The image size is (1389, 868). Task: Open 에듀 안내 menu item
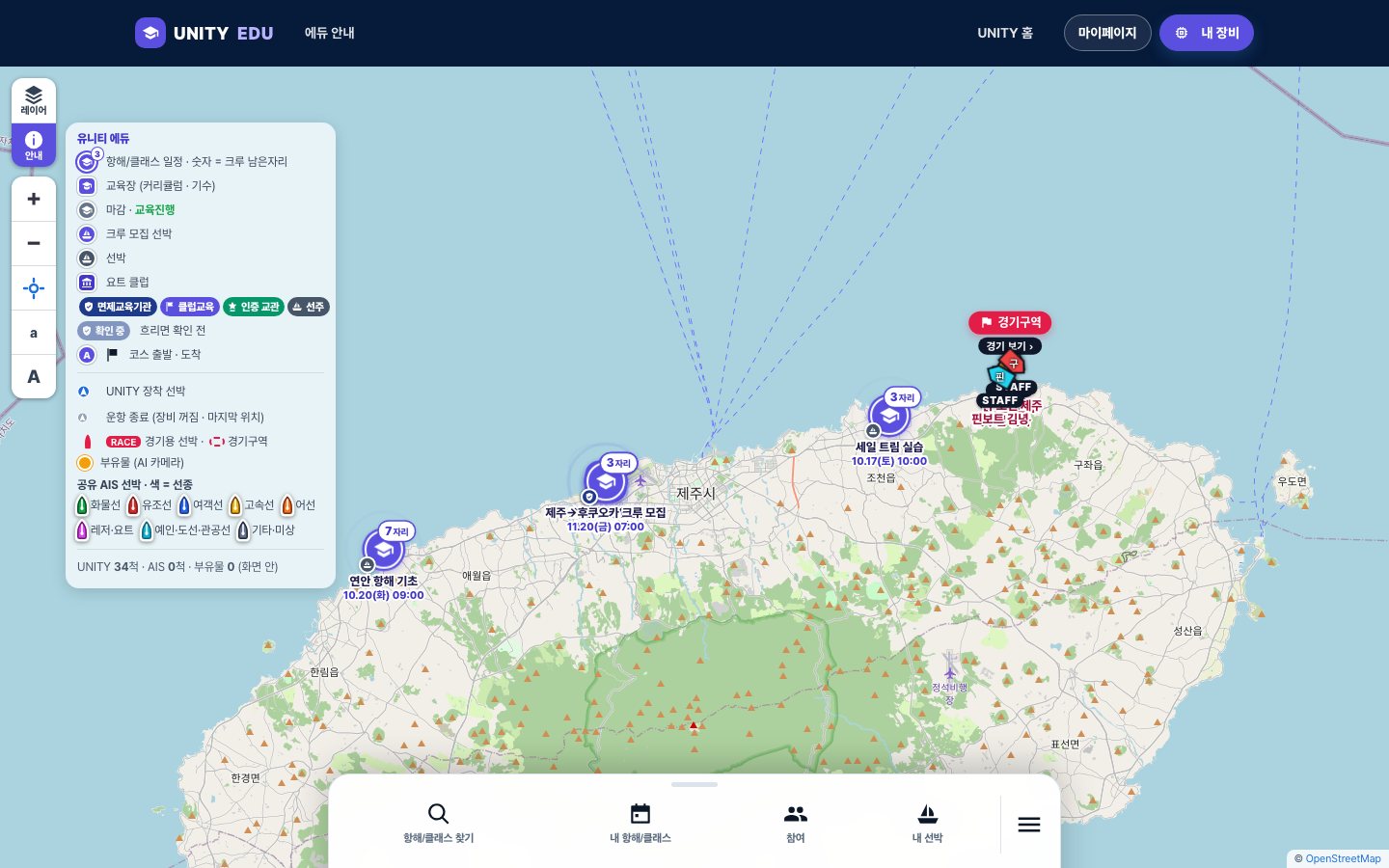[330, 33]
